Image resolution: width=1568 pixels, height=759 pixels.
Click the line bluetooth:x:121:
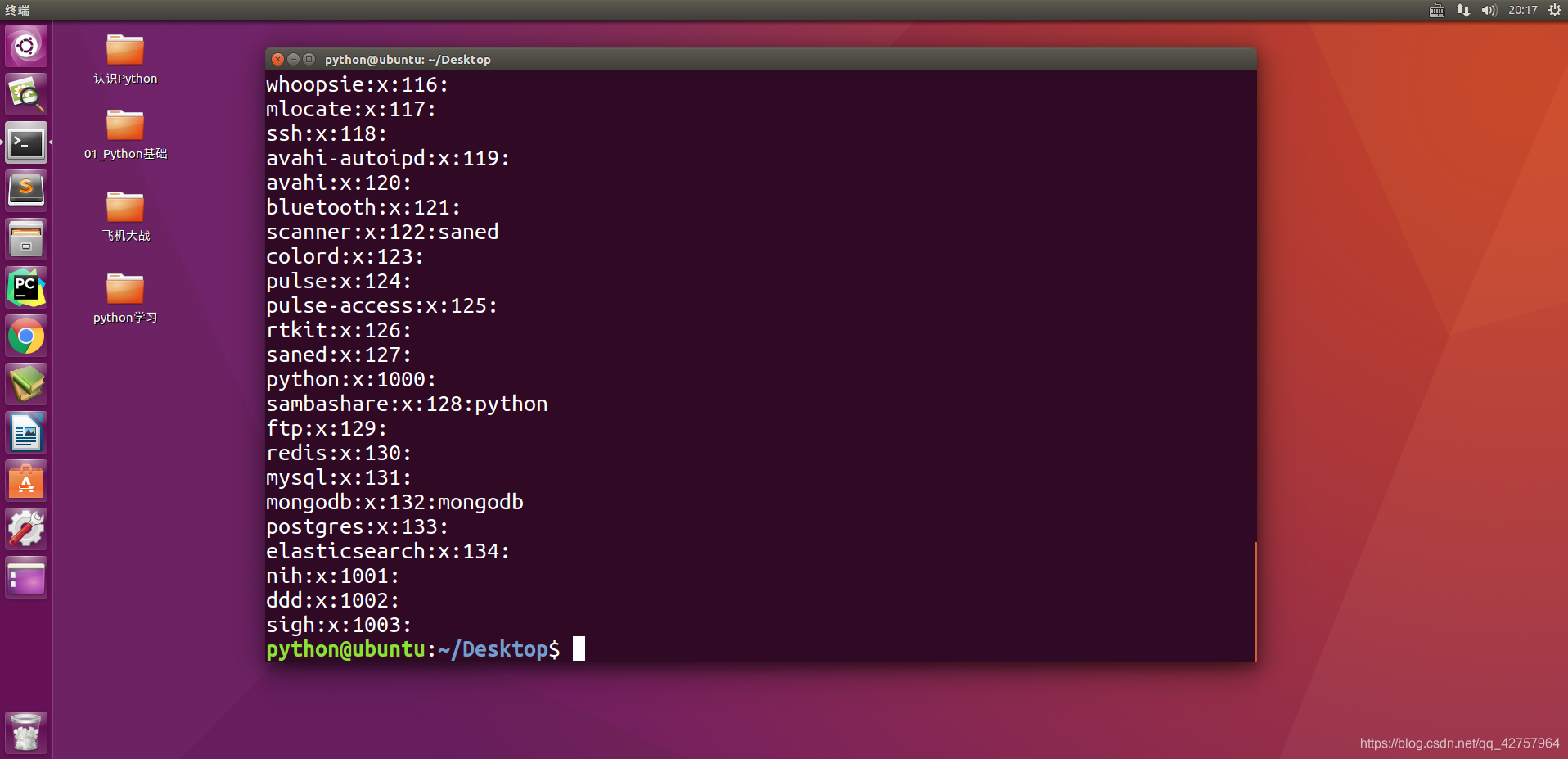363,207
